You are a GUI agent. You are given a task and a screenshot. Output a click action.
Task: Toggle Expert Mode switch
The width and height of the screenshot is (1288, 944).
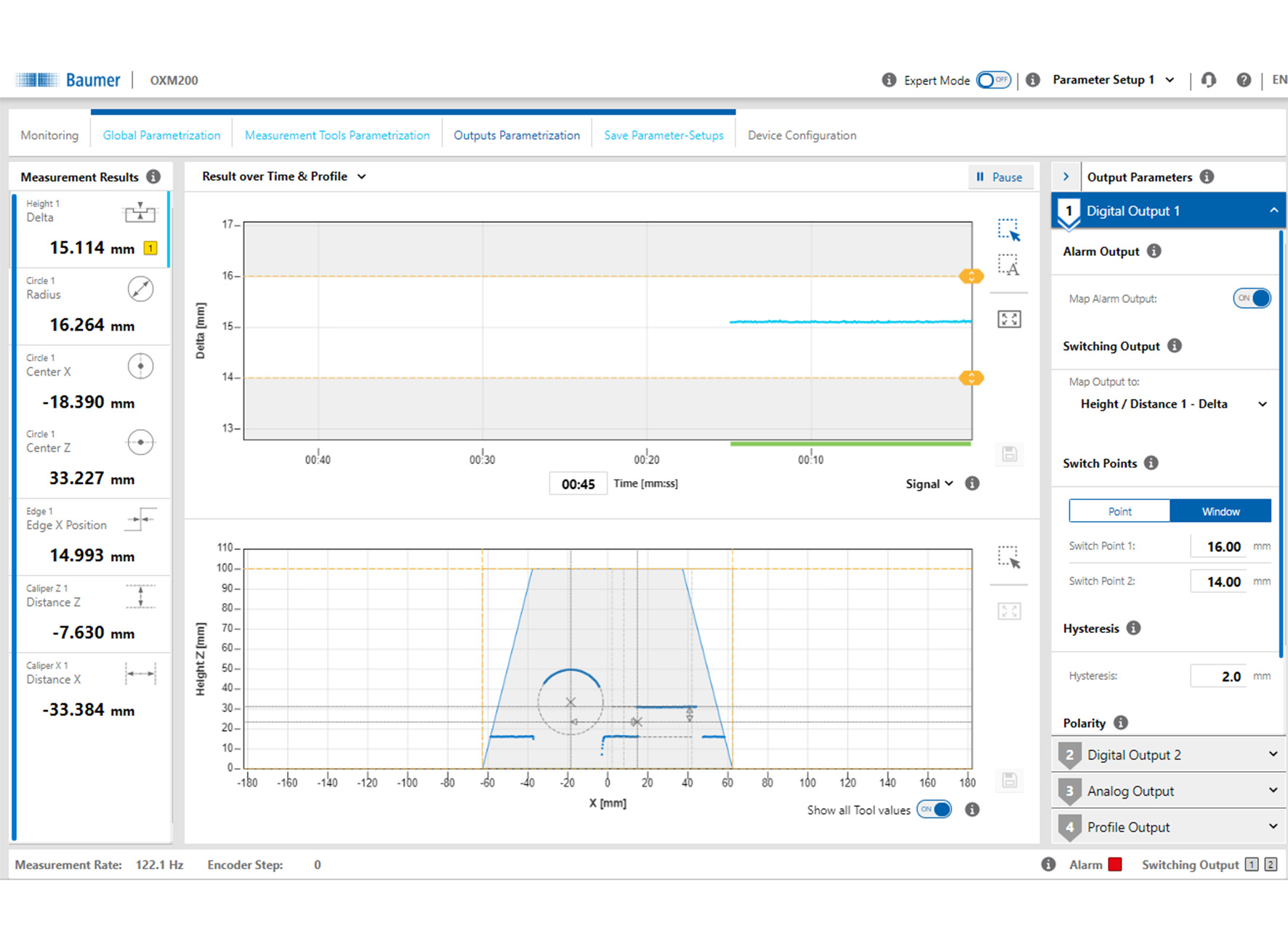point(994,80)
